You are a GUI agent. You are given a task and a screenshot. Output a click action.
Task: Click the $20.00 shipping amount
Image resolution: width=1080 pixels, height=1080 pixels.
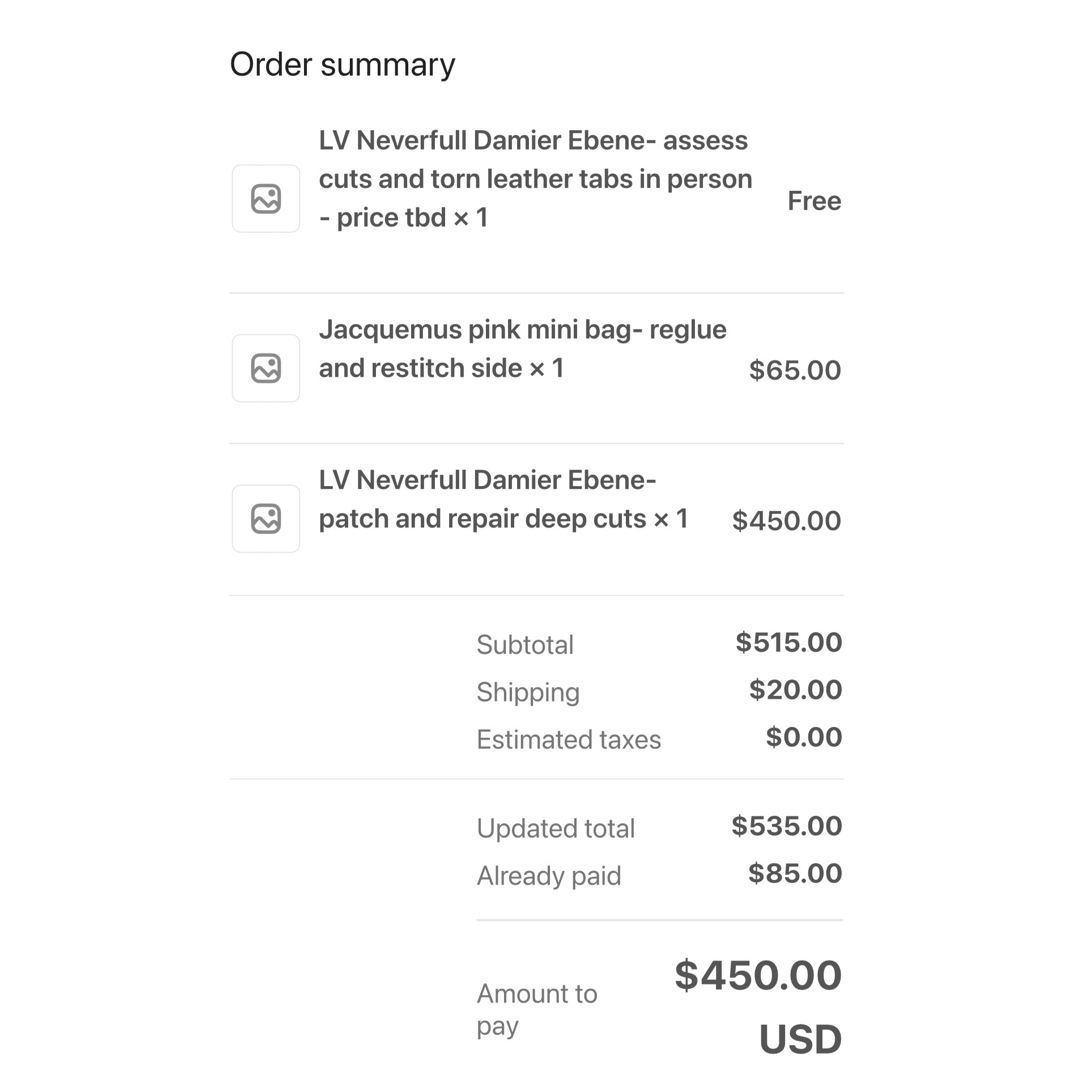pyautogui.click(x=795, y=690)
